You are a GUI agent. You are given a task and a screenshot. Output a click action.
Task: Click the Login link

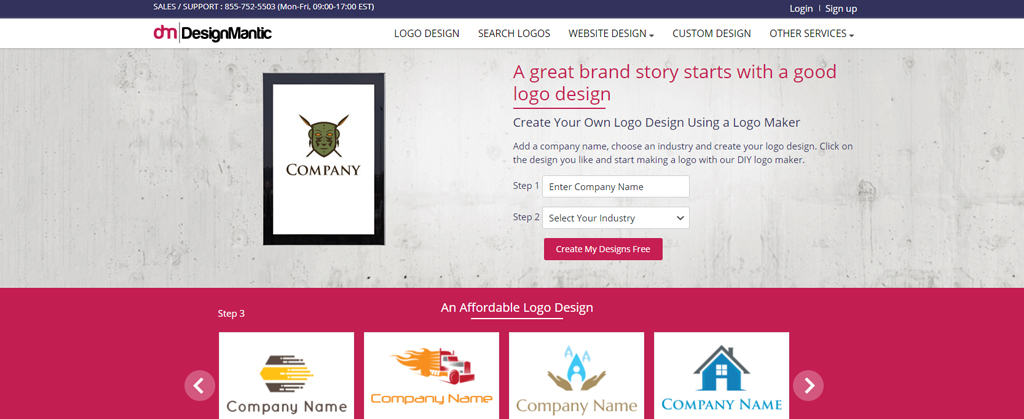[x=801, y=8]
